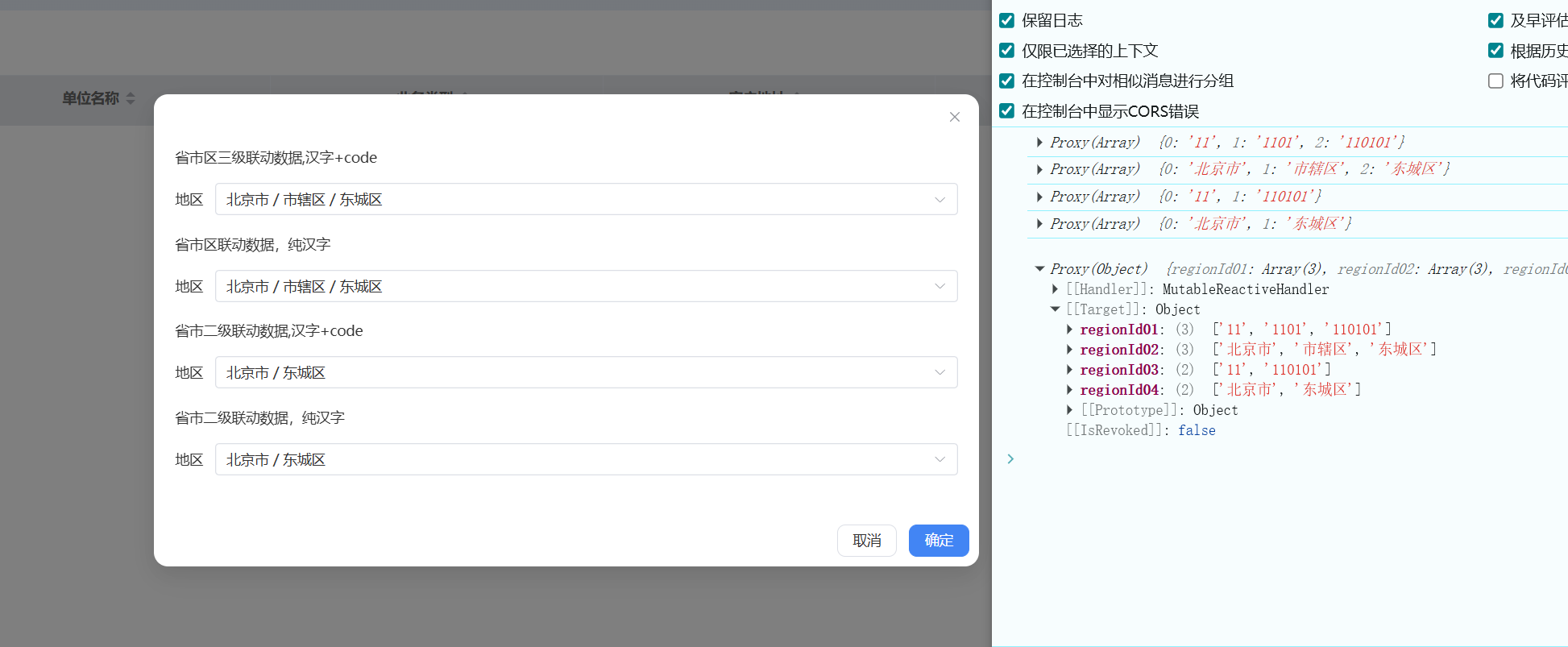Expand the [[Handler]] MutableReactiveHandler node

(x=1055, y=289)
